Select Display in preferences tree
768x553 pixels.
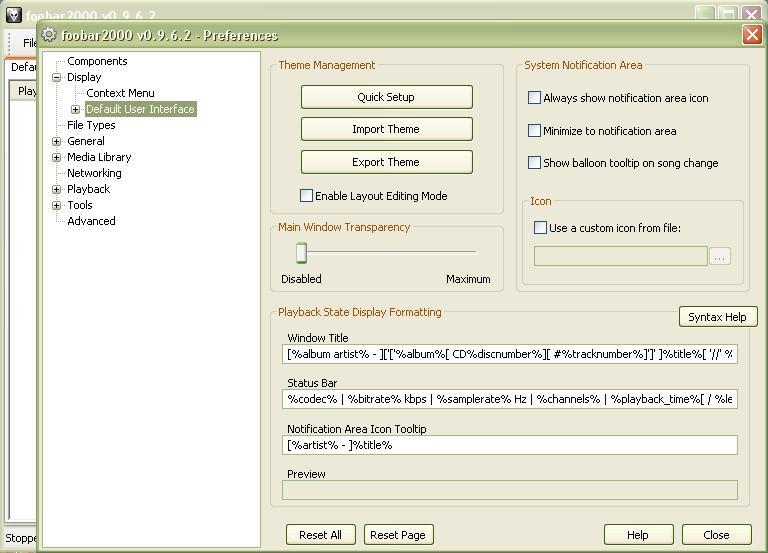pyautogui.click(x=84, y=77)
